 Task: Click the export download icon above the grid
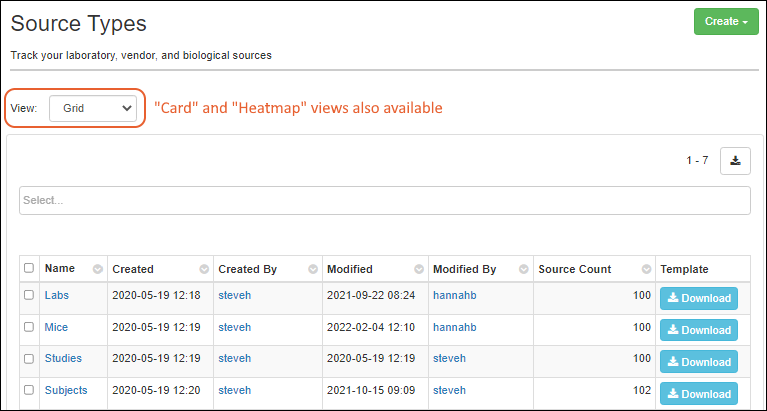click(735, 160)
